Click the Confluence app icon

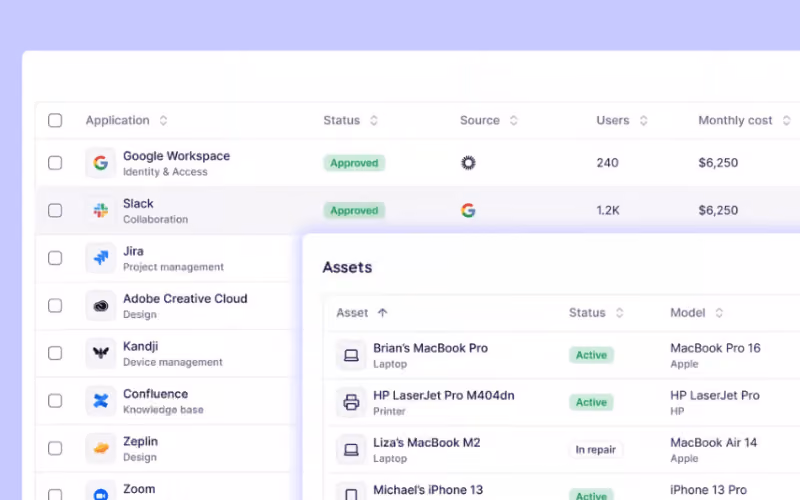click(101, 401)
